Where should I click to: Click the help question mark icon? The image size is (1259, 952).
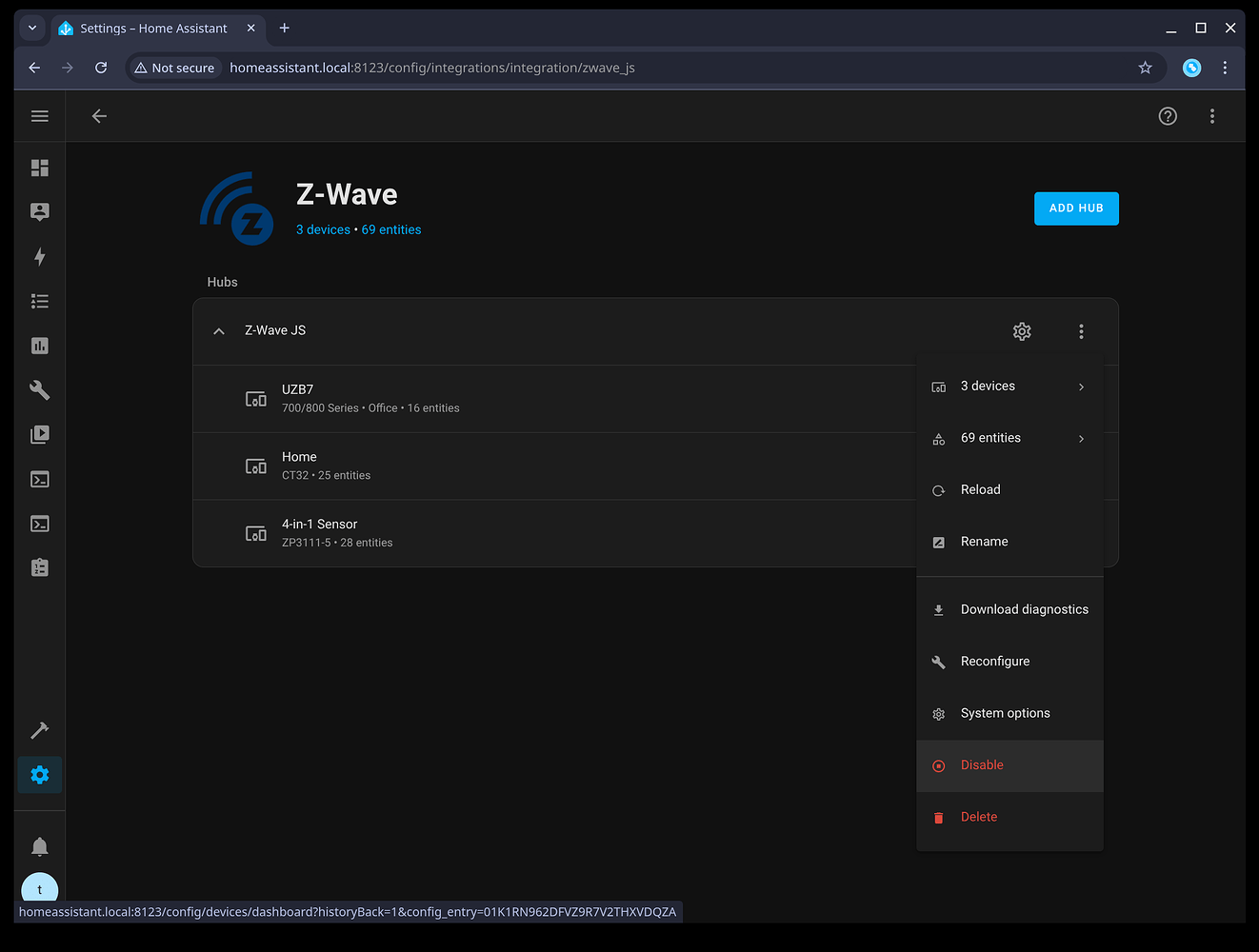pos(1168,115)
